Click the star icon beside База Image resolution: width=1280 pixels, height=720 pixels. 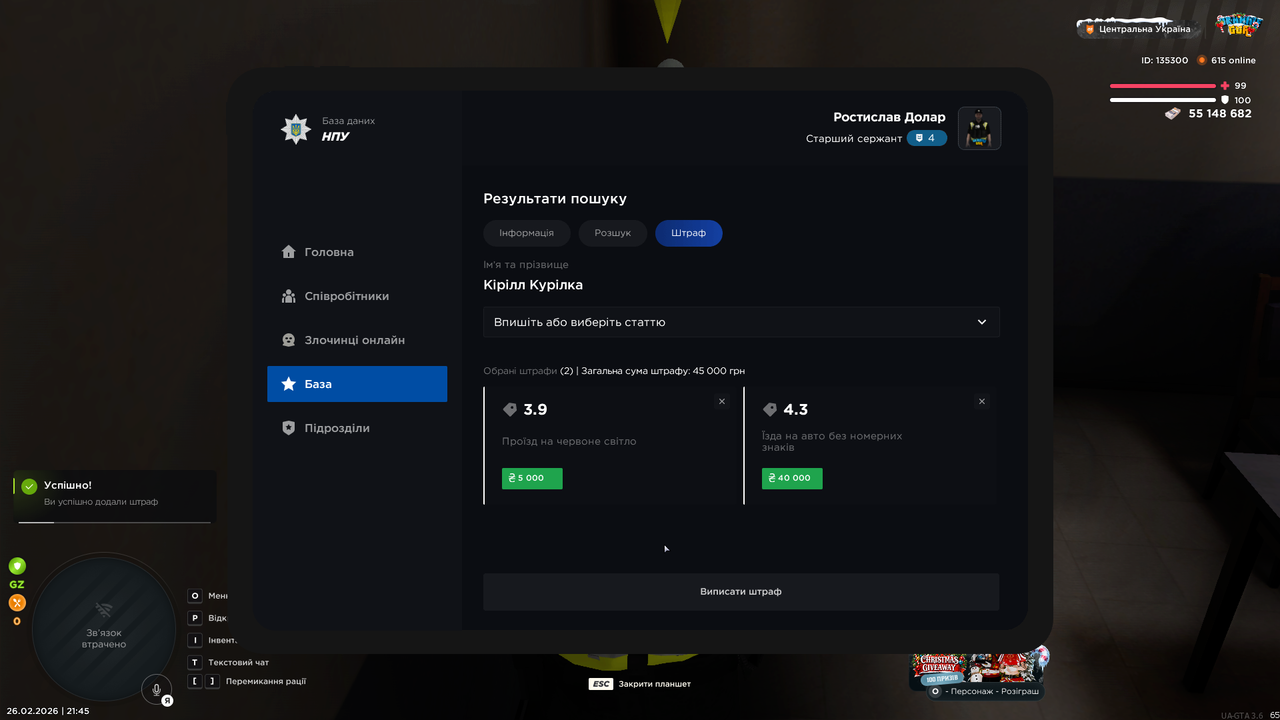pos(288,384)
